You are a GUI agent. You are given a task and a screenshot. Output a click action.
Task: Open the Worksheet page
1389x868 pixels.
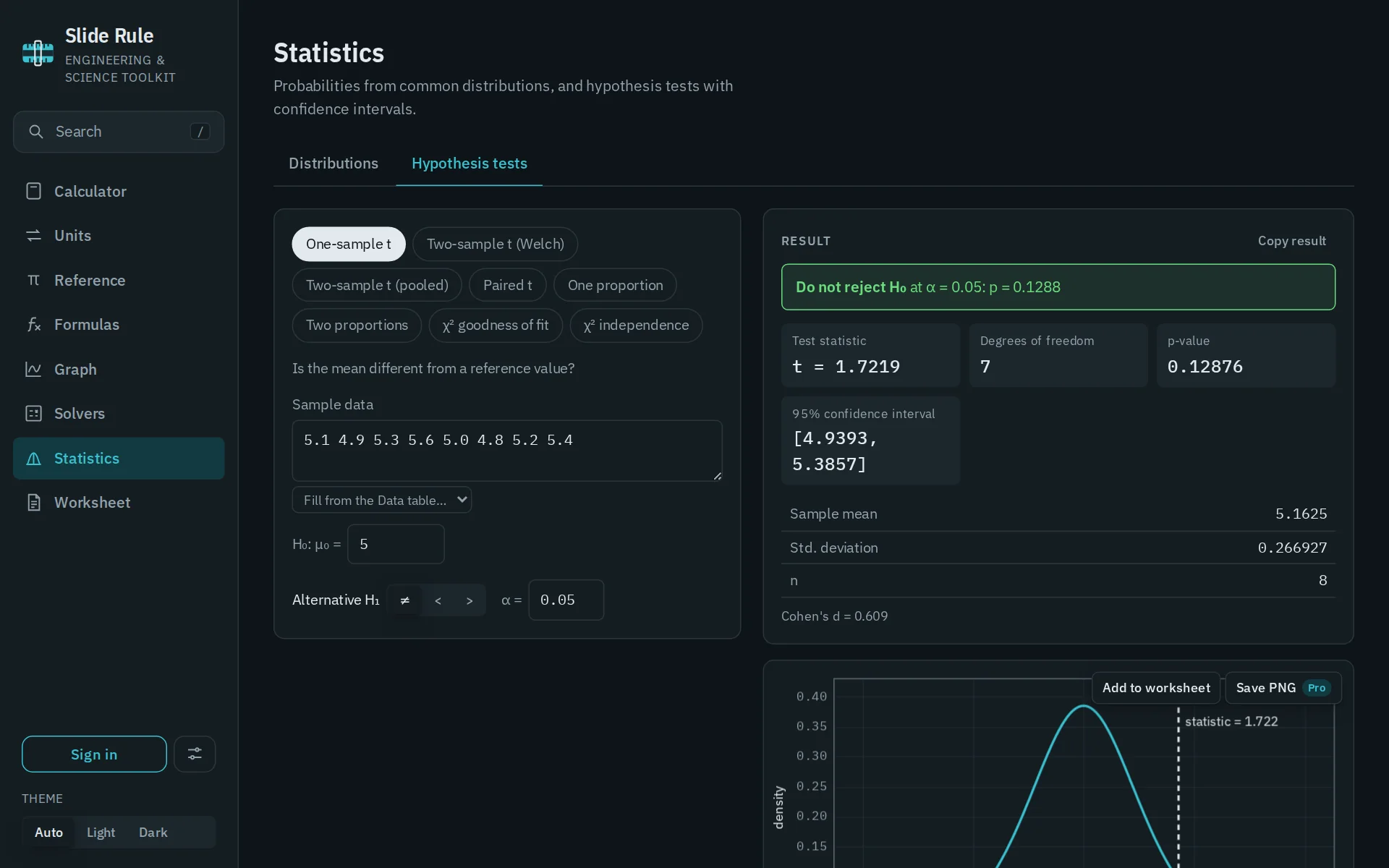[x=119, y=503]
